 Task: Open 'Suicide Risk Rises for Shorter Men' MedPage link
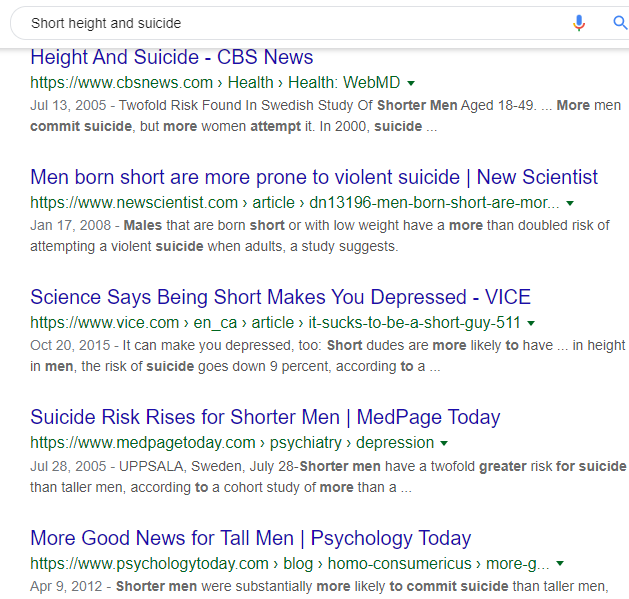point(265,417)
